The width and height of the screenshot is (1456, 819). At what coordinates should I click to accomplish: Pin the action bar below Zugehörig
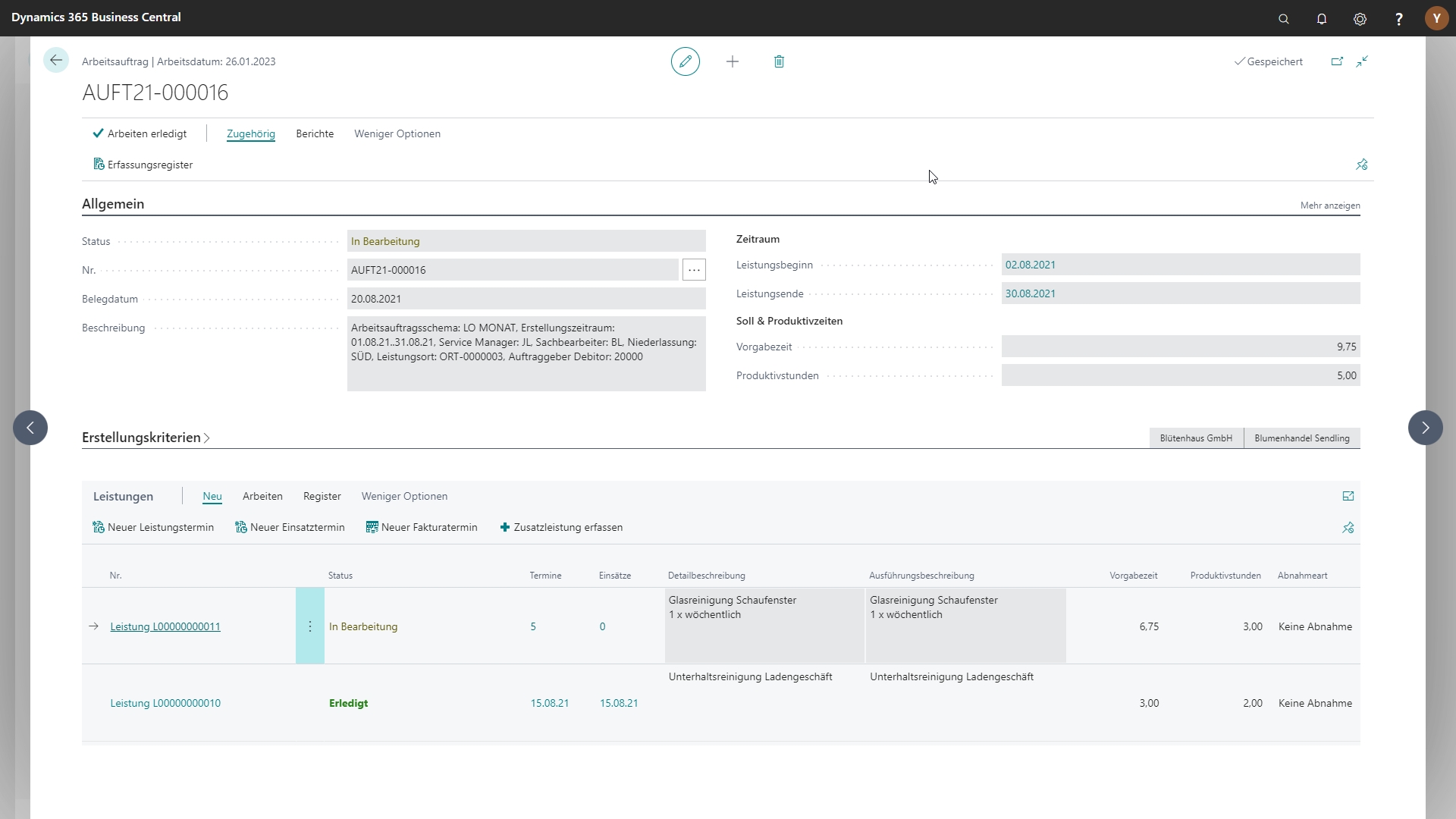click(x=1362, y=165)
